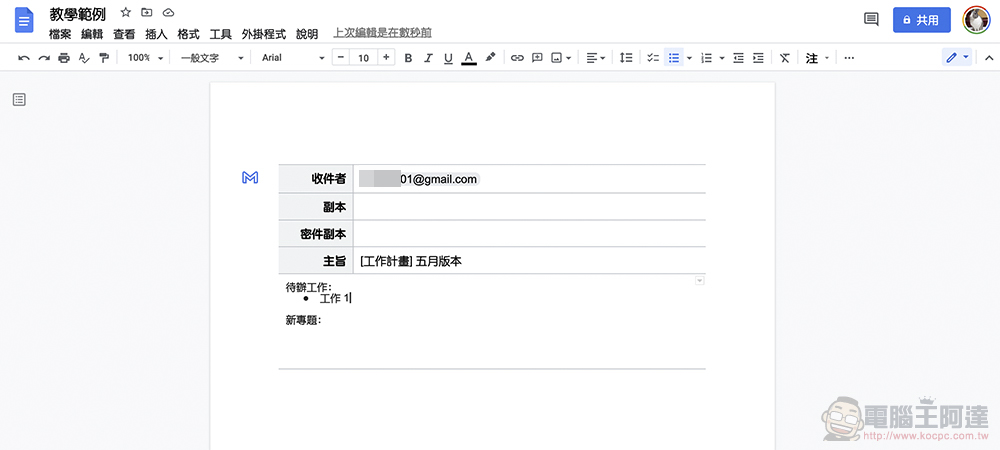This screenshot has width=1000, height=450.
Task: Open the 上次編輯是在數秒前 version history link
Action: point(382,33)
